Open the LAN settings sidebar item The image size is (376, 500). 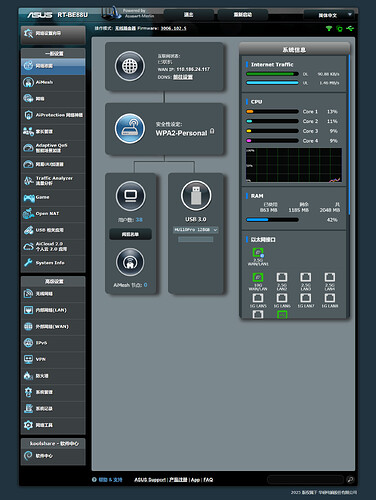(x=53, y=310)
